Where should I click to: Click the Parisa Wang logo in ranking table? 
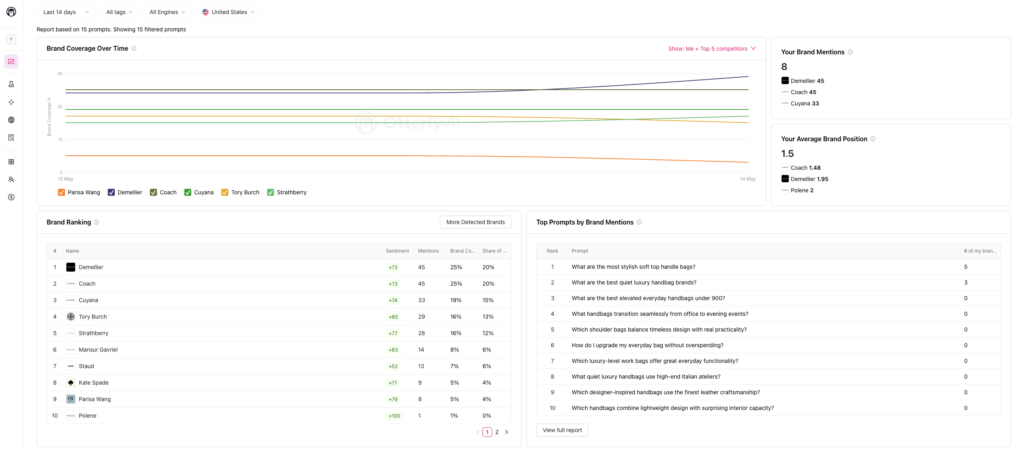pyautogui.click(x=71, y=399)
